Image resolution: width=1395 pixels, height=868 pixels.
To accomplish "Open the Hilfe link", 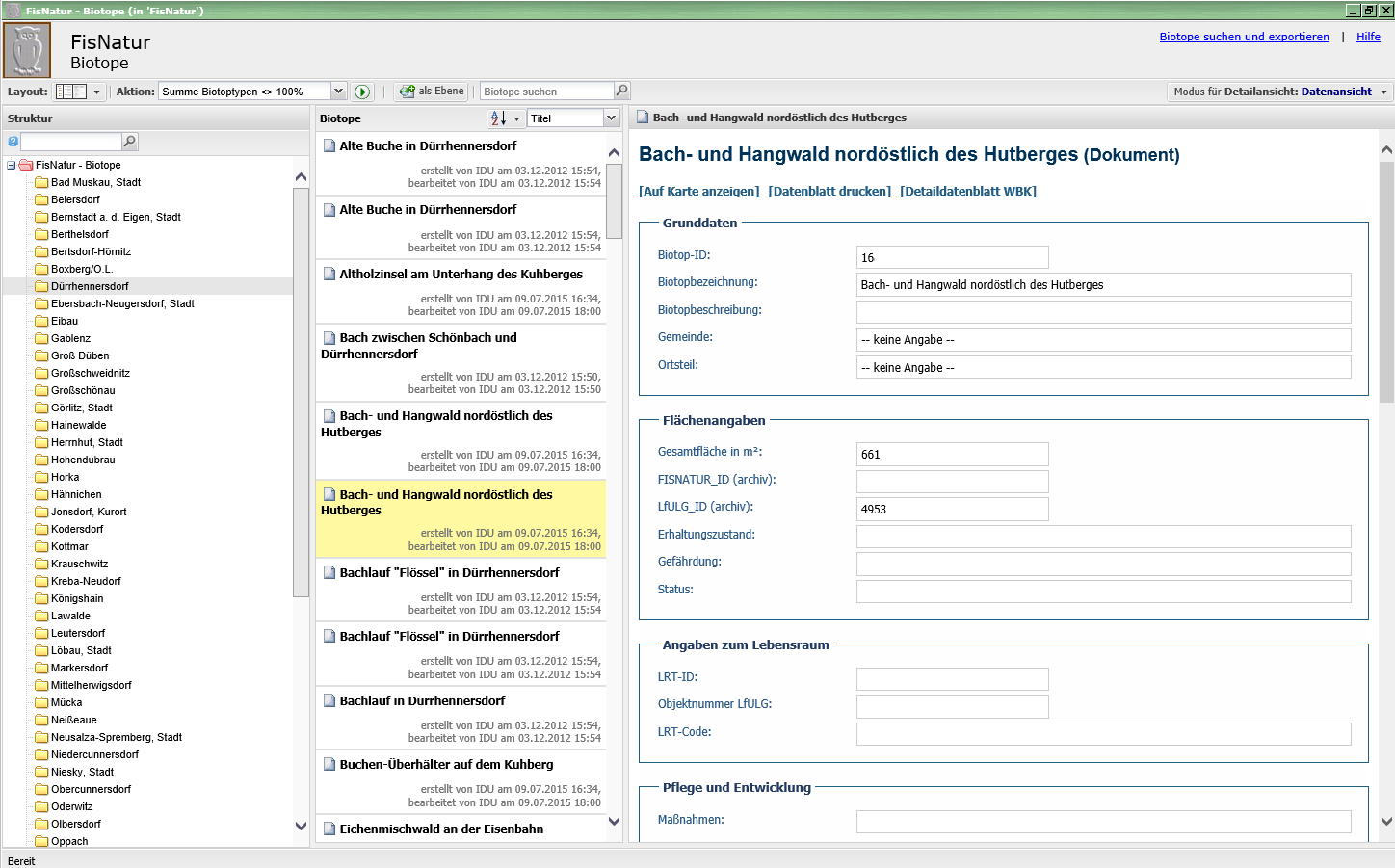I will click(1368, 37).
